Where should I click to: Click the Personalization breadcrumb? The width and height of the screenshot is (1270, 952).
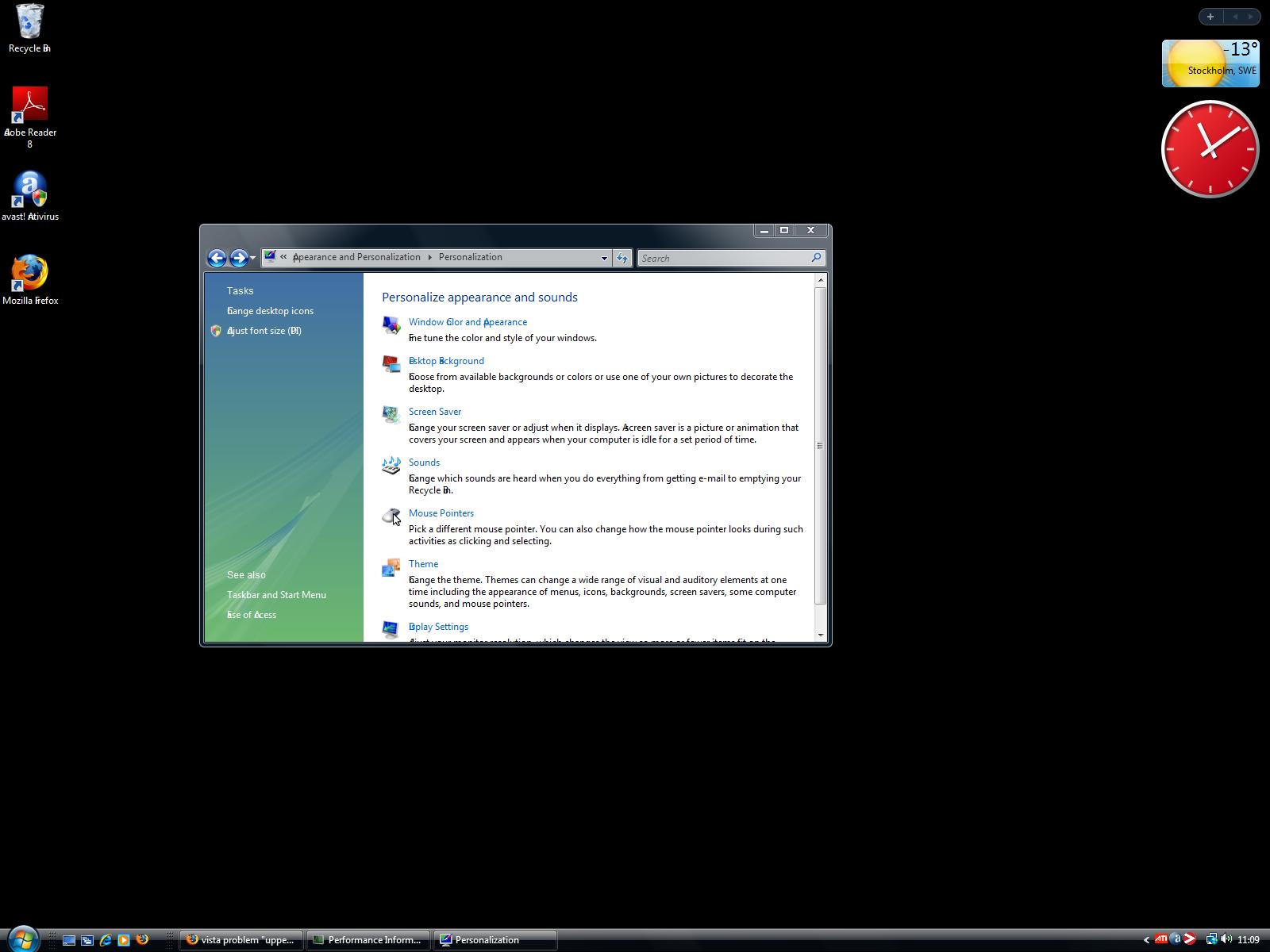(x=471, y=257)
